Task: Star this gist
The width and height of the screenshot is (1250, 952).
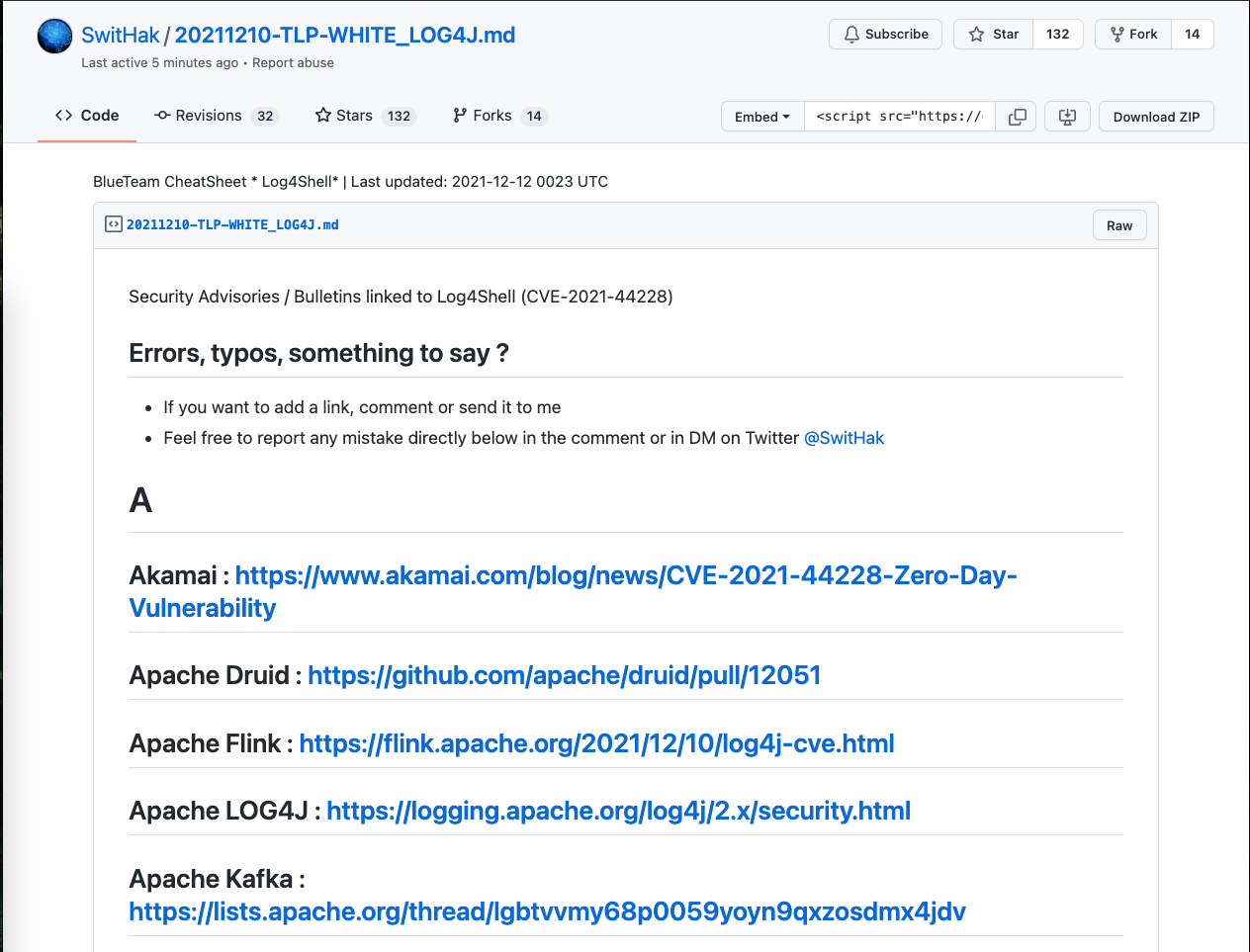Action: click(x=994, y=35)
